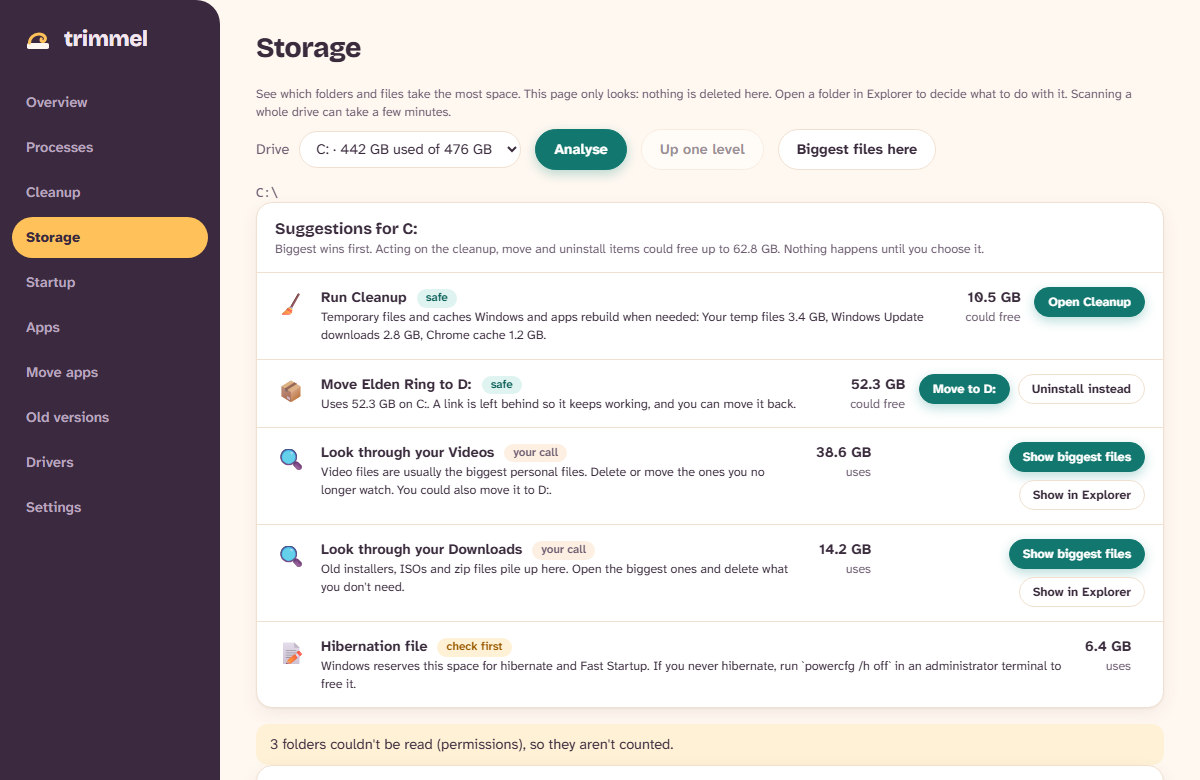Show Videos folder in Explorer
1200x780 pixels.
click(1082, 495)
